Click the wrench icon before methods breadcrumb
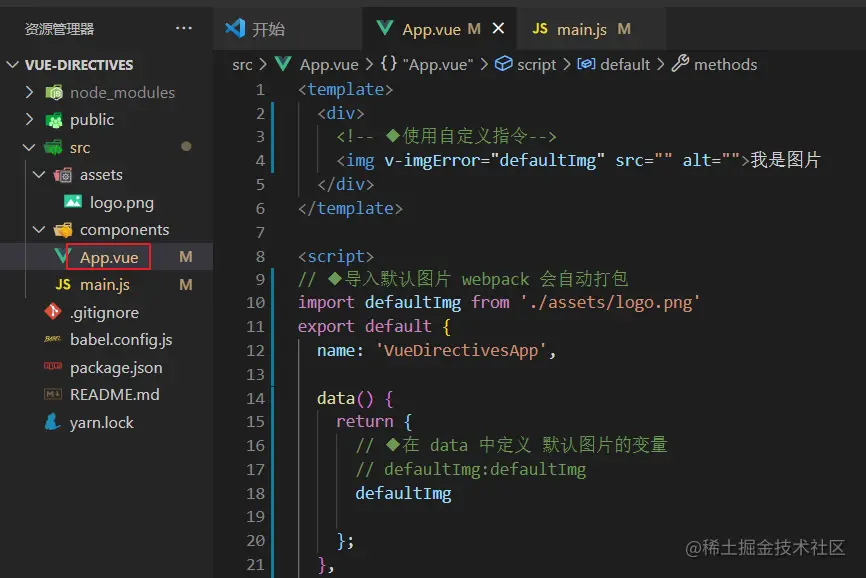The height and width of the screenshot is (578, 866). coord(680,63)
